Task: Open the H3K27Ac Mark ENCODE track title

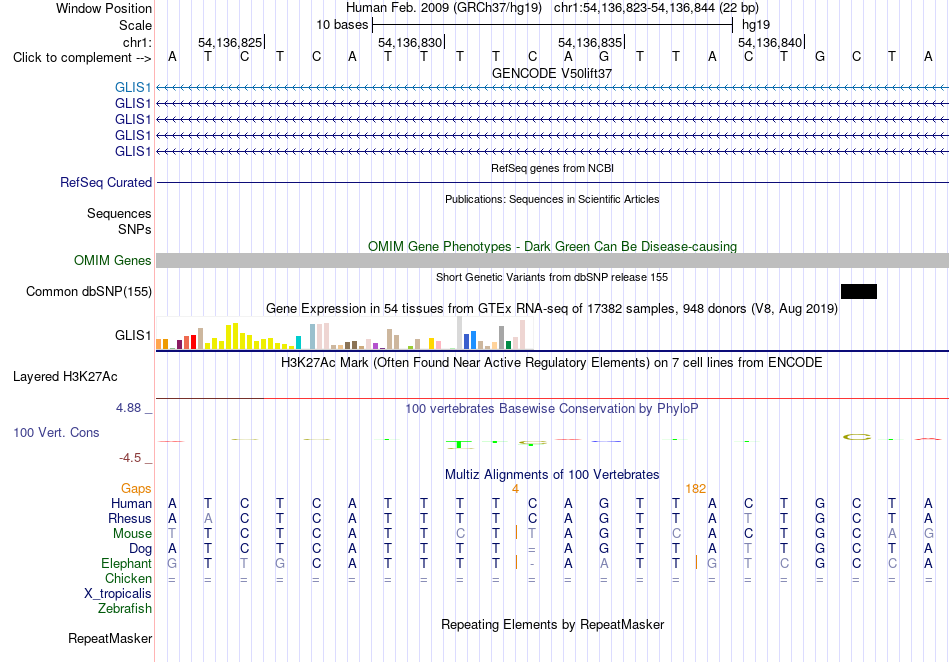Action: (552, 363)
